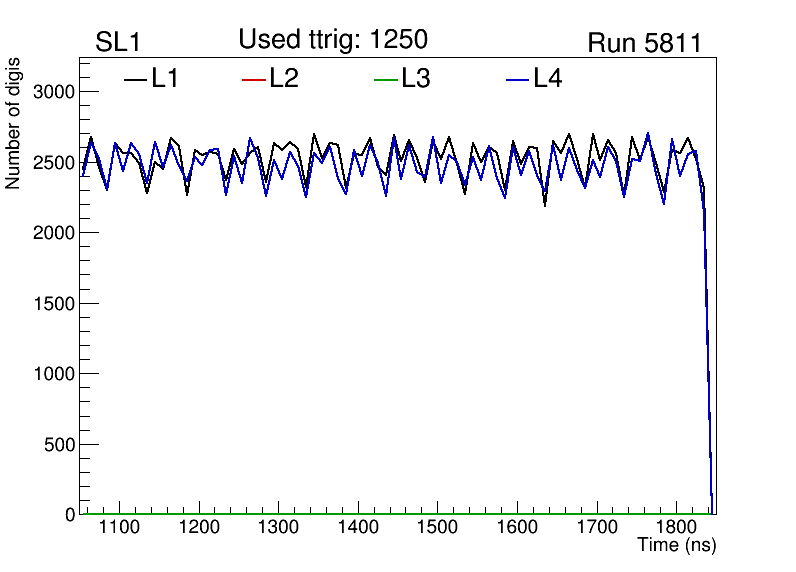Click the red L2 legend line sample
This screenshot has height=572, width=796.
coord(254,80)
